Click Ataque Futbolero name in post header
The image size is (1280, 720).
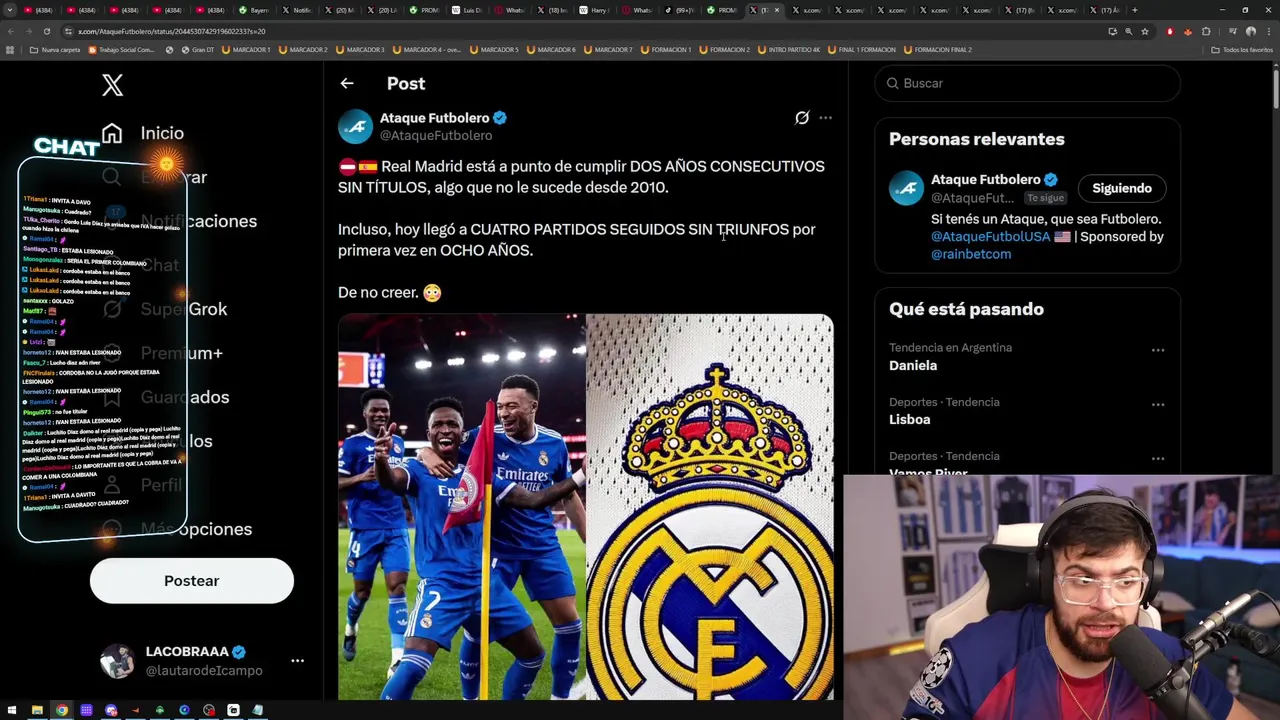click(434, 118)
